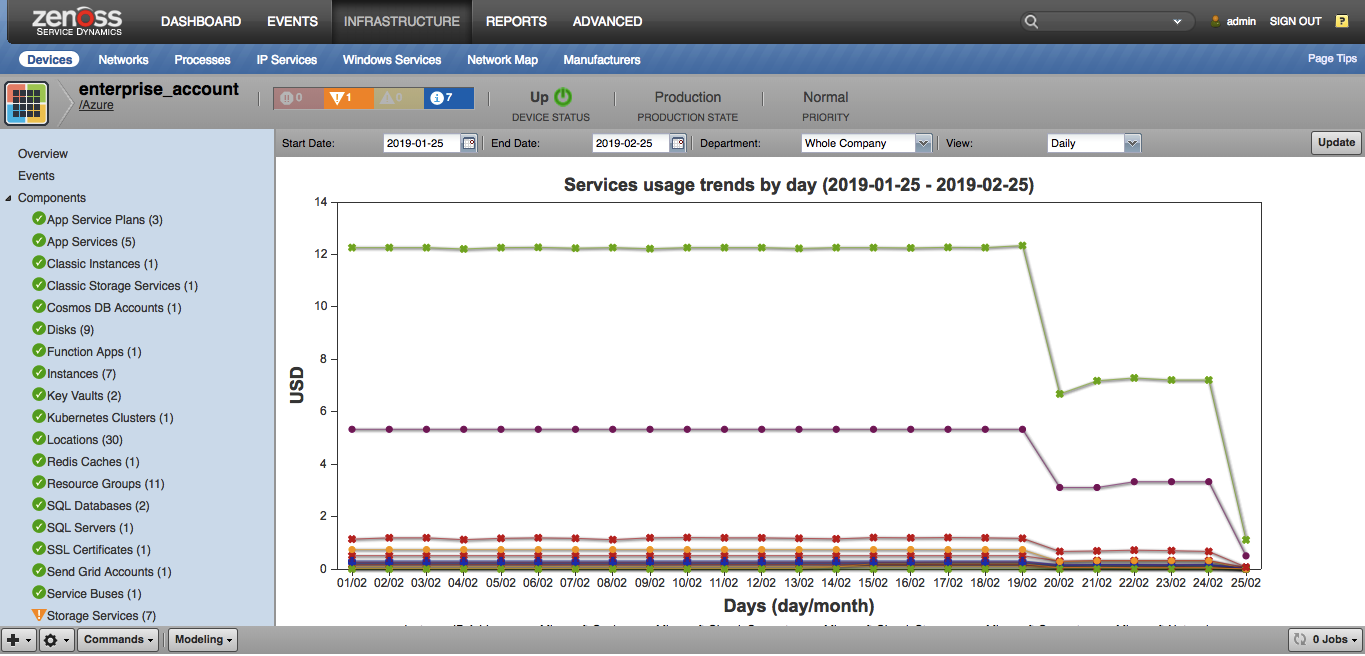Click the Zenoss Service Dynamics logo
Screen dimensions: 1365x656
coord(77,21)
